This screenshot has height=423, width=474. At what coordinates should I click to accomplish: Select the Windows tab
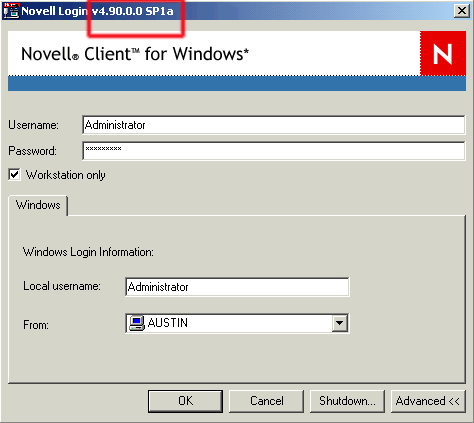(38, 205)
